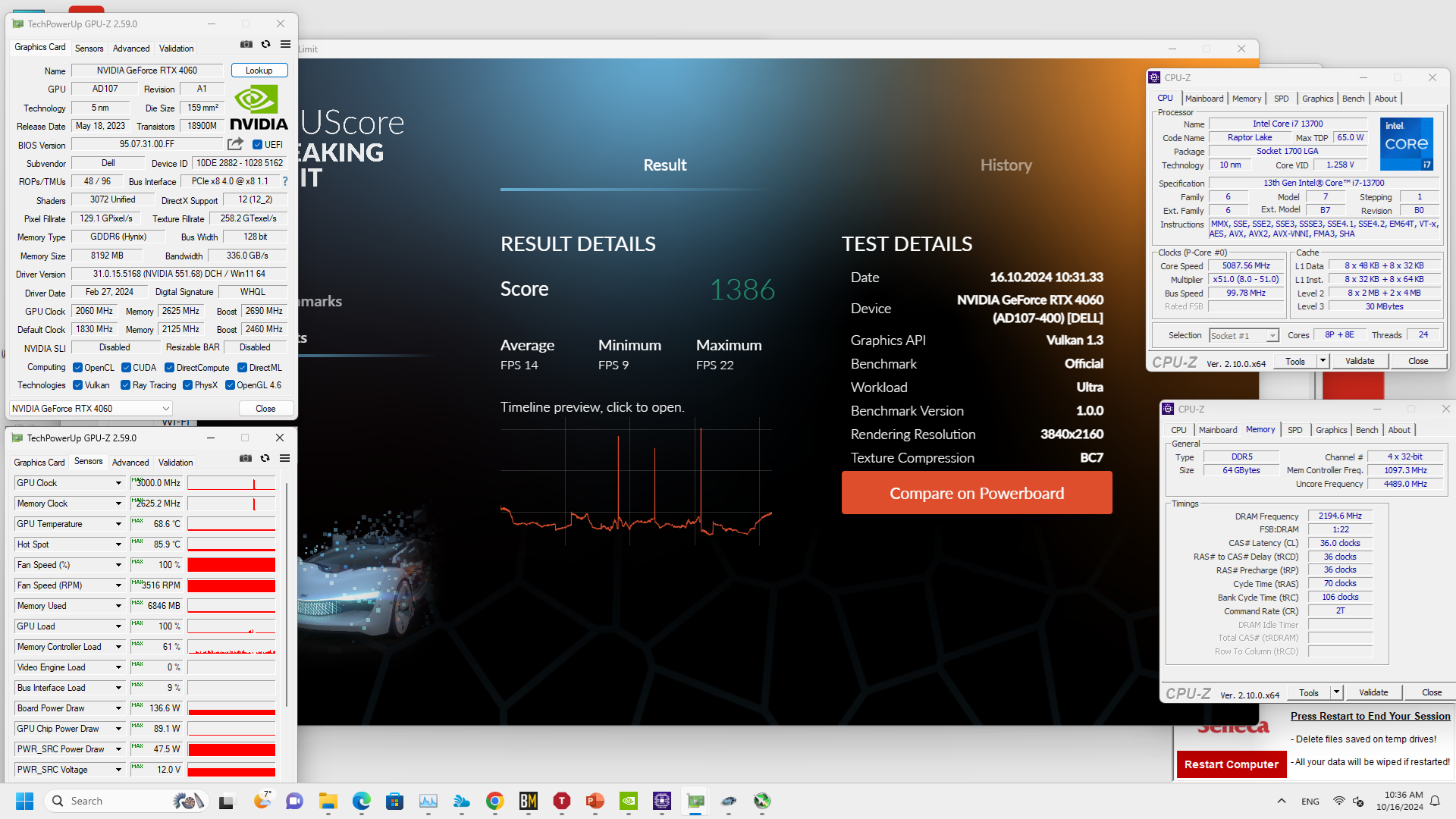This screenshot has width=1456, height=819.
Task: Open Google Chrome from taskbar
Action: coord(495,801)
